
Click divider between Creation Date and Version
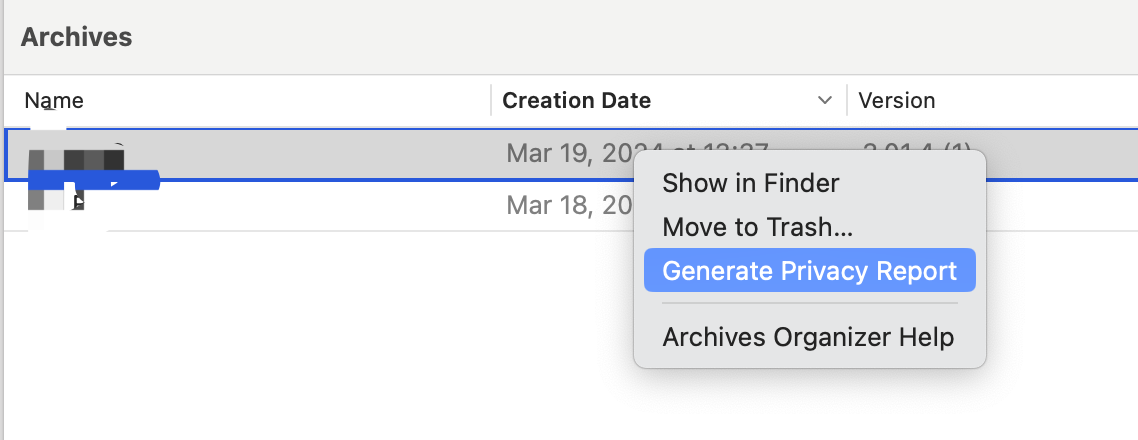847,101
